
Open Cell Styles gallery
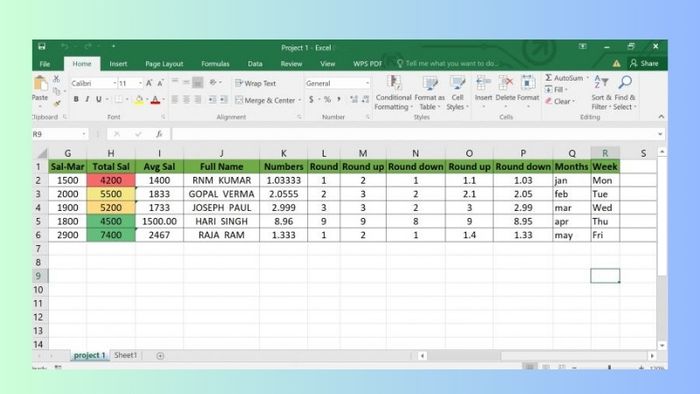[457, 93]
